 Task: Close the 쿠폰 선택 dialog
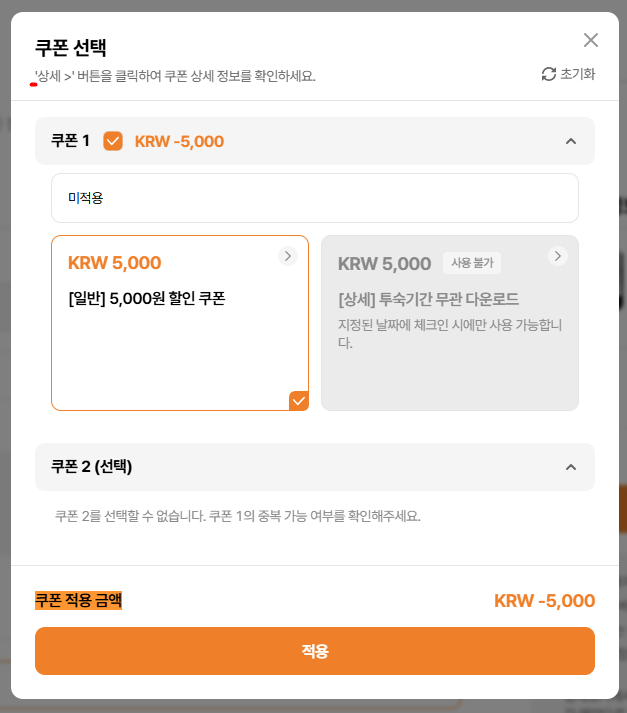[x=591, y=40]
